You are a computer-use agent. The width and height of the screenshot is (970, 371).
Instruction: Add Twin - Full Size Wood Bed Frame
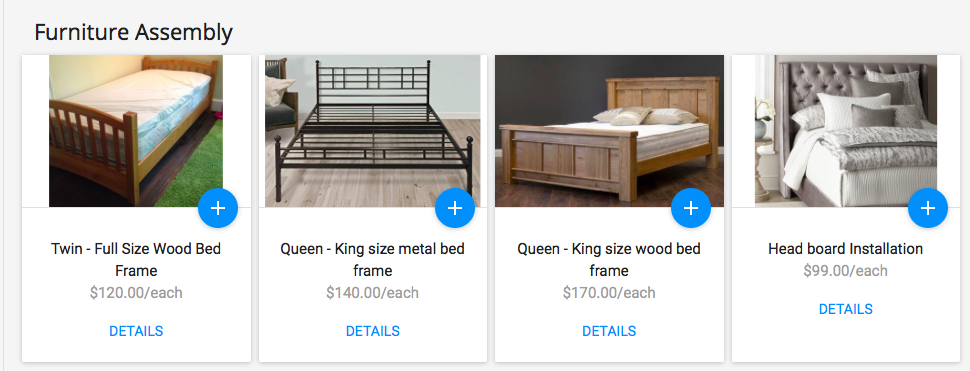pos(218,208)
